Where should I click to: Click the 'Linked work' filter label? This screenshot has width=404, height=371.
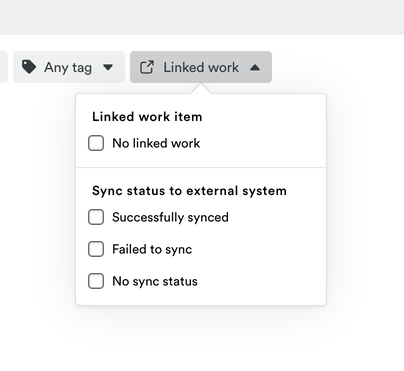click(x=201, y=67)
